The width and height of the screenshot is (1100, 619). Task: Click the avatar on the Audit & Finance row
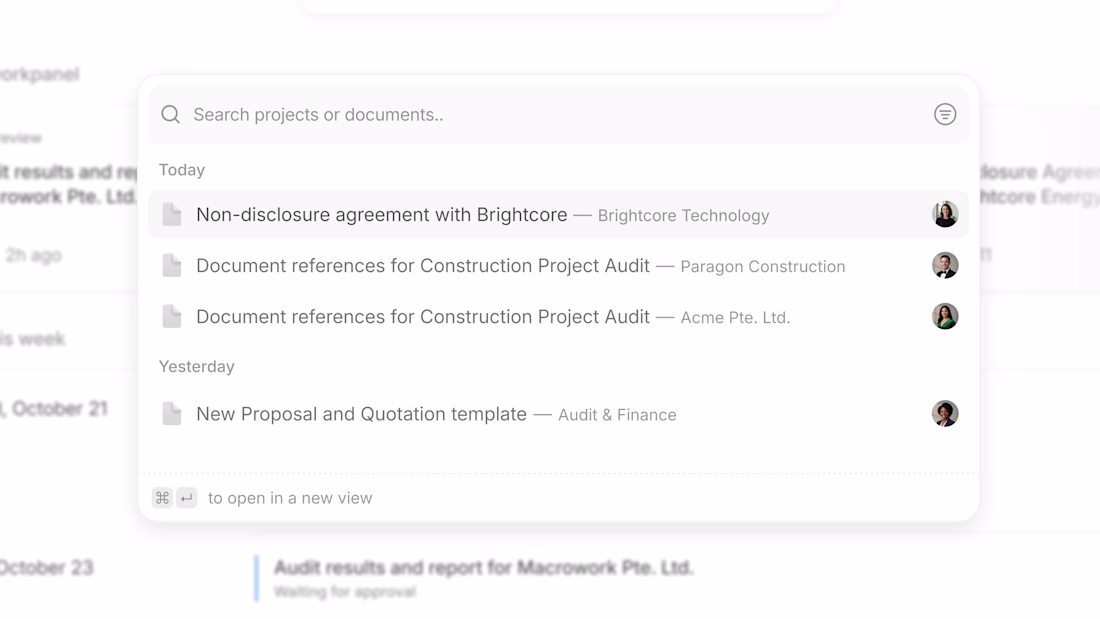(945, 413)
